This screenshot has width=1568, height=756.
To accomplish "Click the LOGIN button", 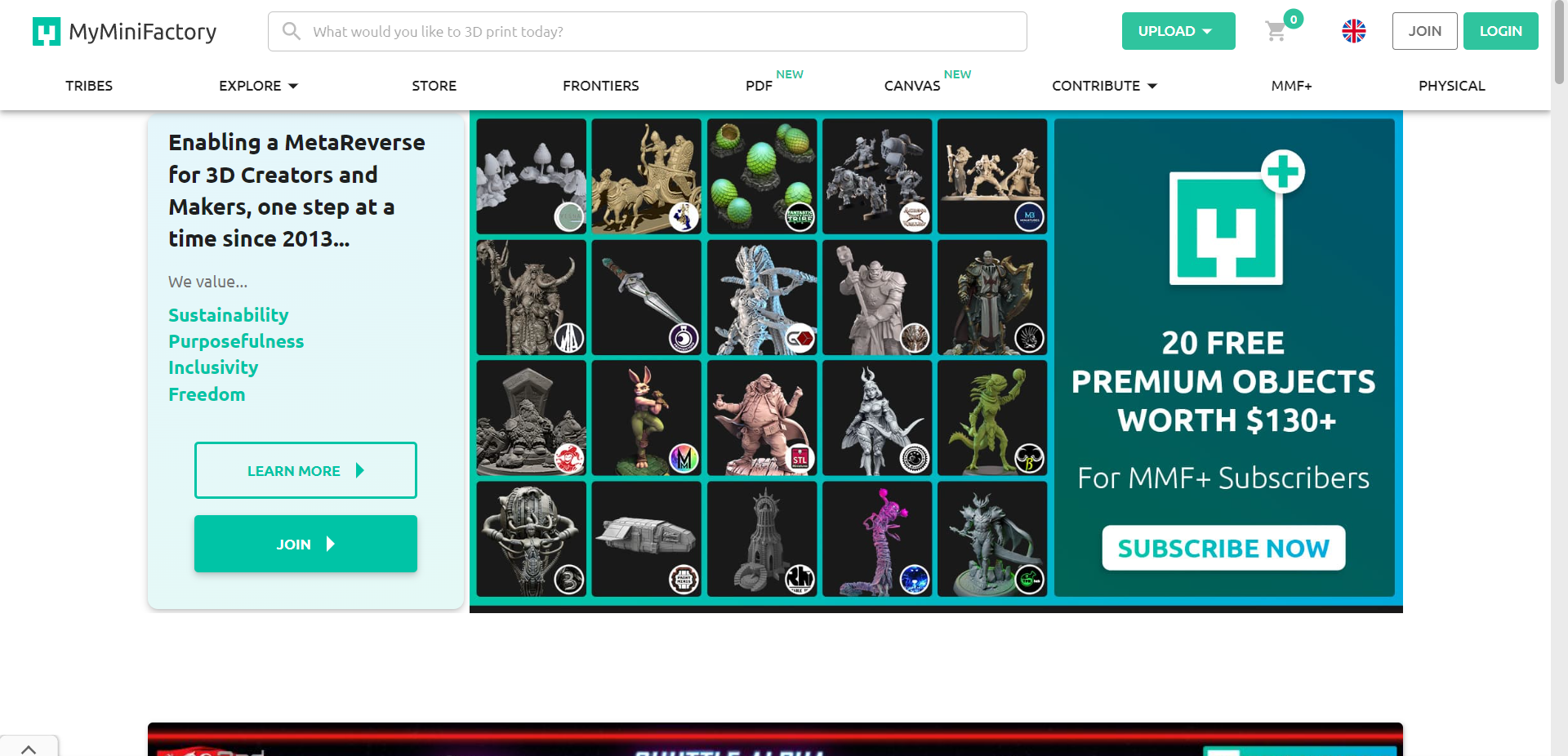I will [x=1500, y=31].
